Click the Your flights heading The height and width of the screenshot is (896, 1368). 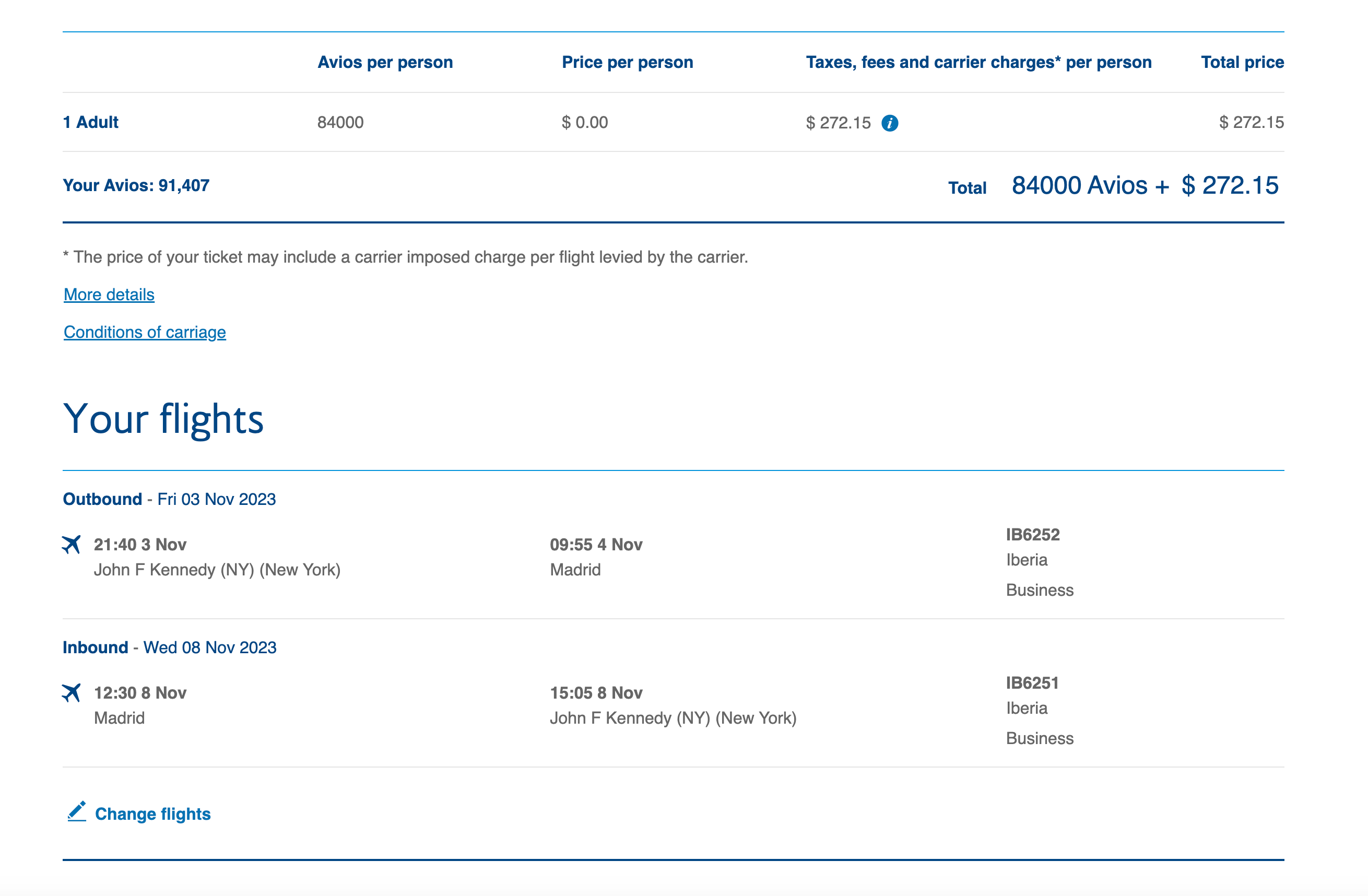click(163, 418)
